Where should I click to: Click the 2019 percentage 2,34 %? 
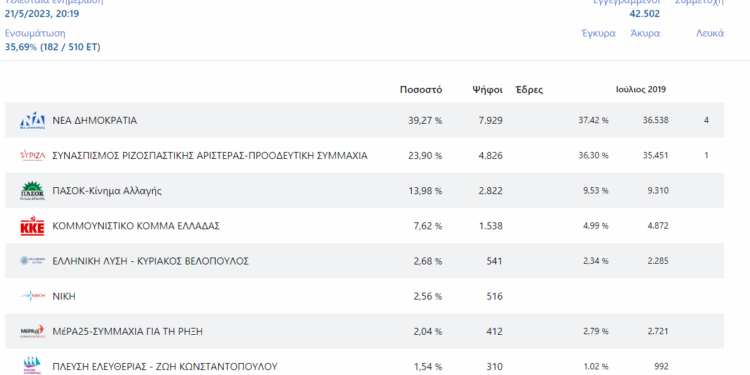(x=596, y=261)
